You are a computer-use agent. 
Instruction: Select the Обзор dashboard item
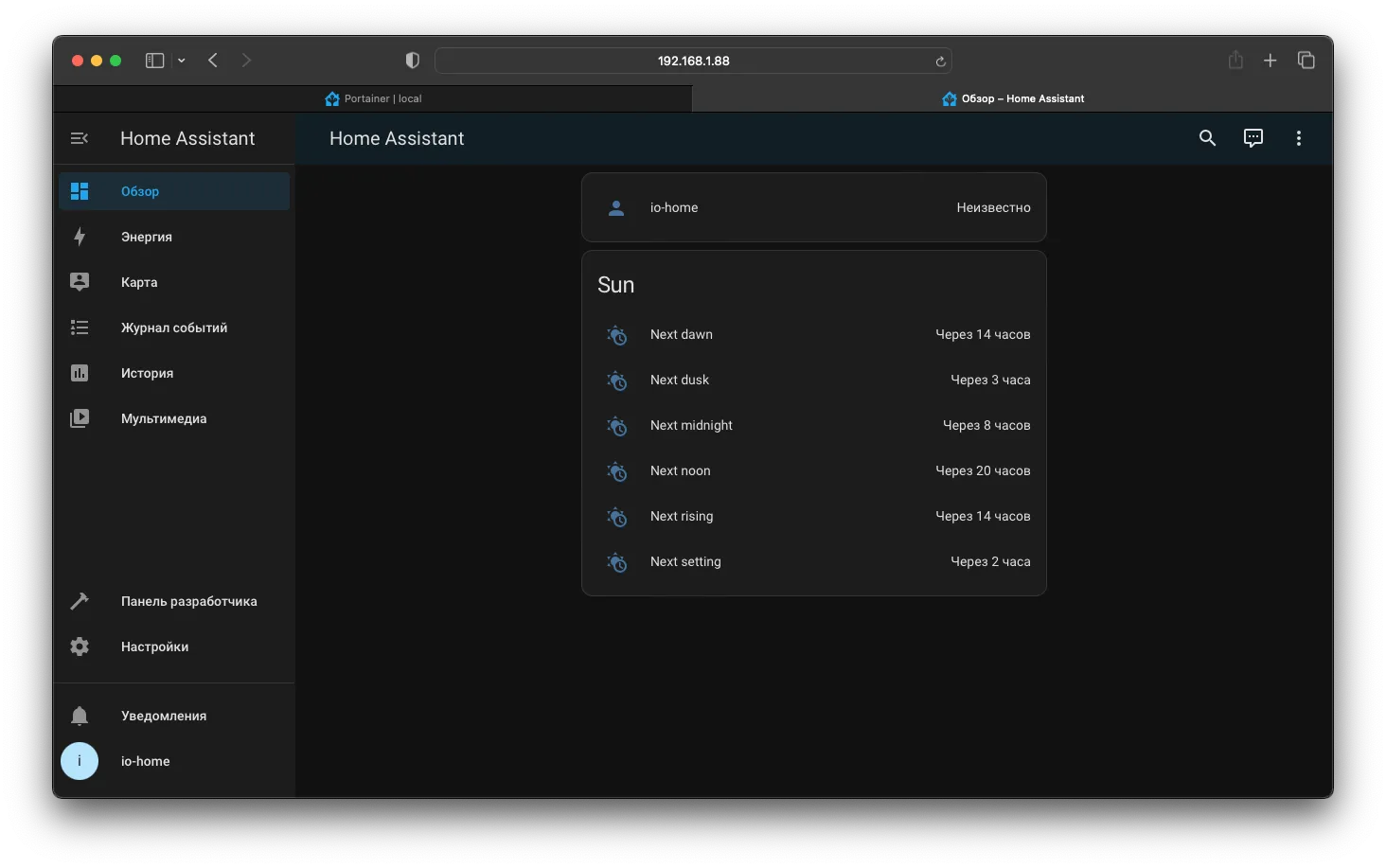pos(174,191)
